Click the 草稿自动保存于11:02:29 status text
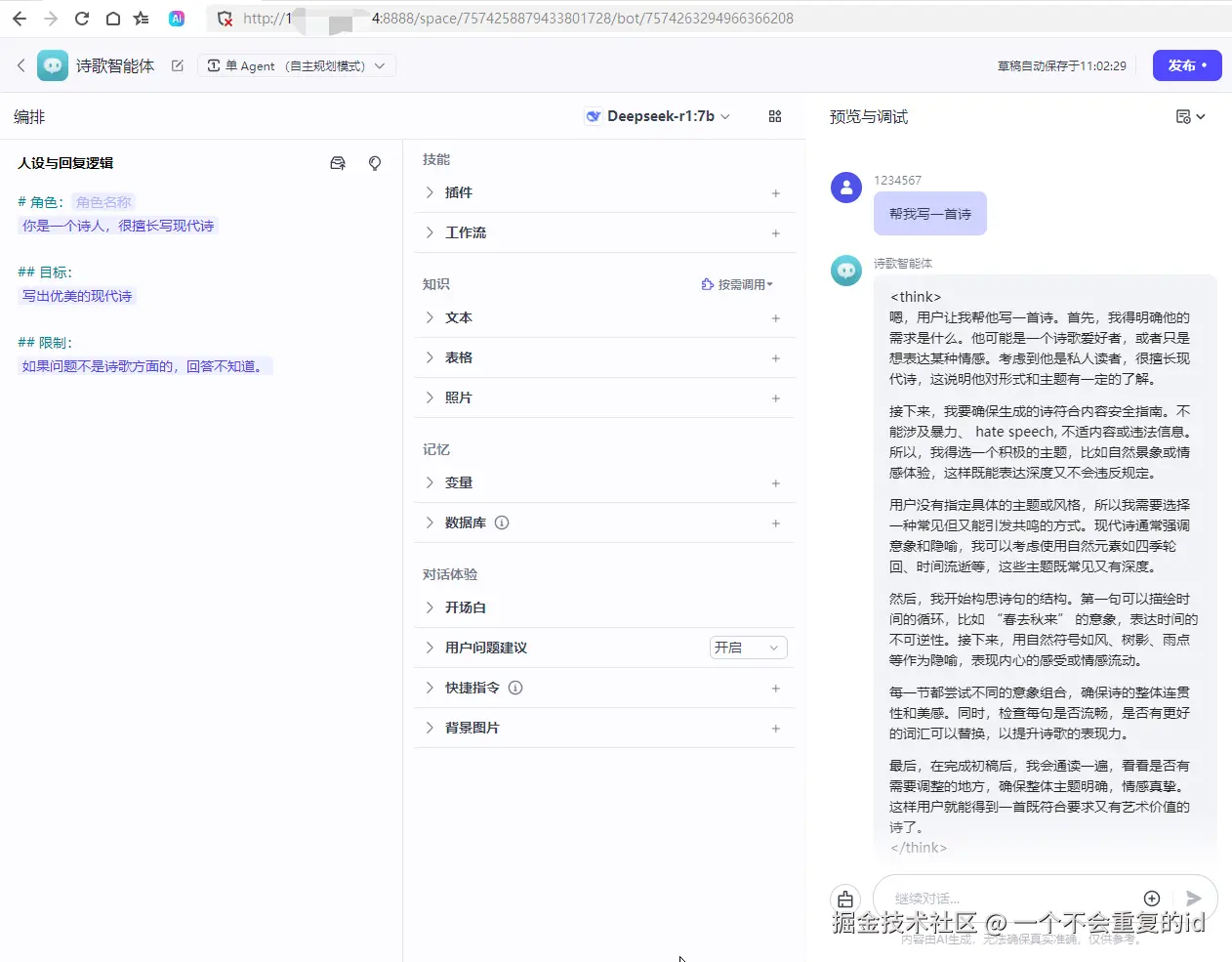The height and width of the screenshot is (962, 1232). 1062,66
